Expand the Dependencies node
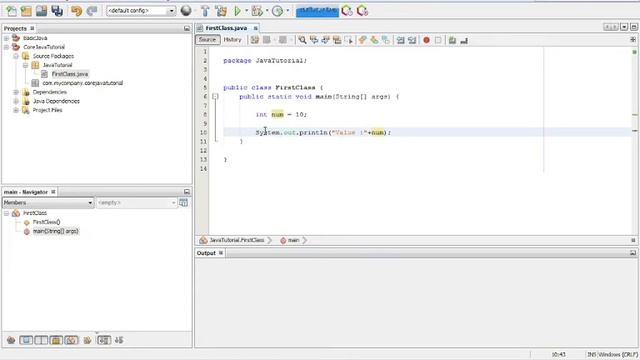The width and height of the screenshot is (640, 360). 16,92
